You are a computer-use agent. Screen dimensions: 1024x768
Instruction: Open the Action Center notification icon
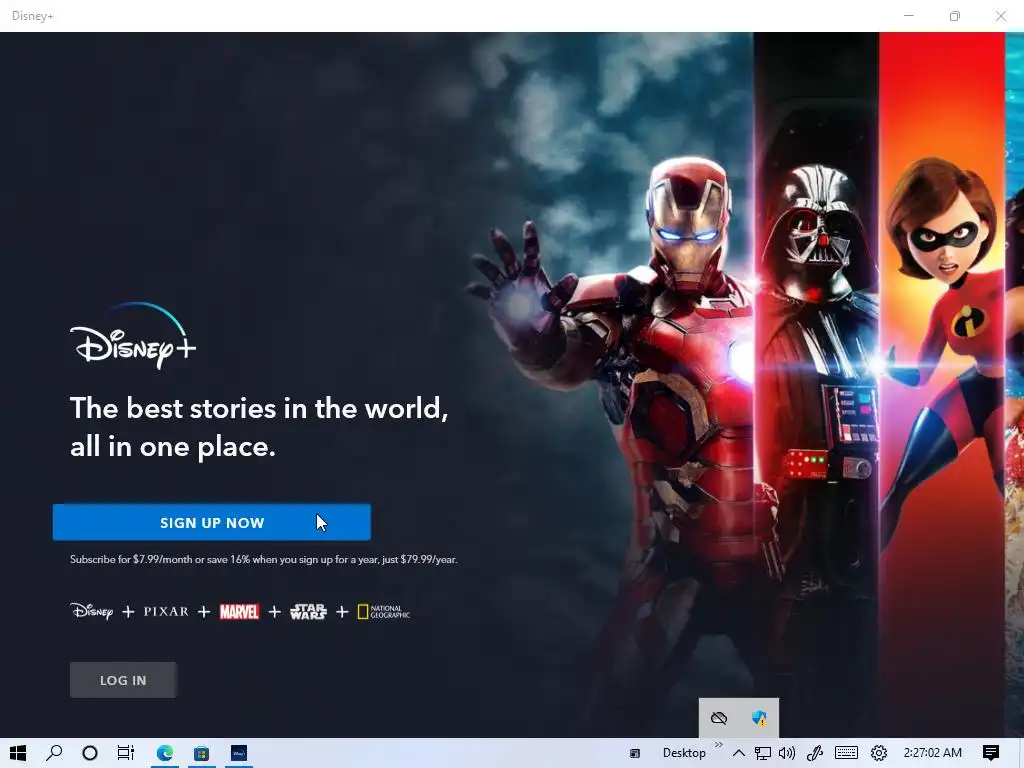coord(991,753)
